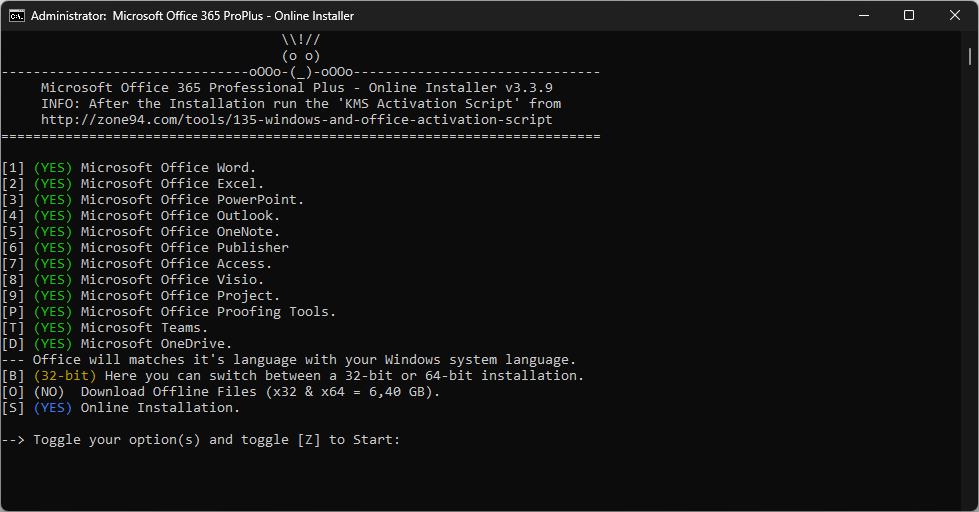Image resolution: width=979 pixels, height=512 pixels.
Task: Click the (NO) status for Download Offline Files
Action: pos(49,391)
